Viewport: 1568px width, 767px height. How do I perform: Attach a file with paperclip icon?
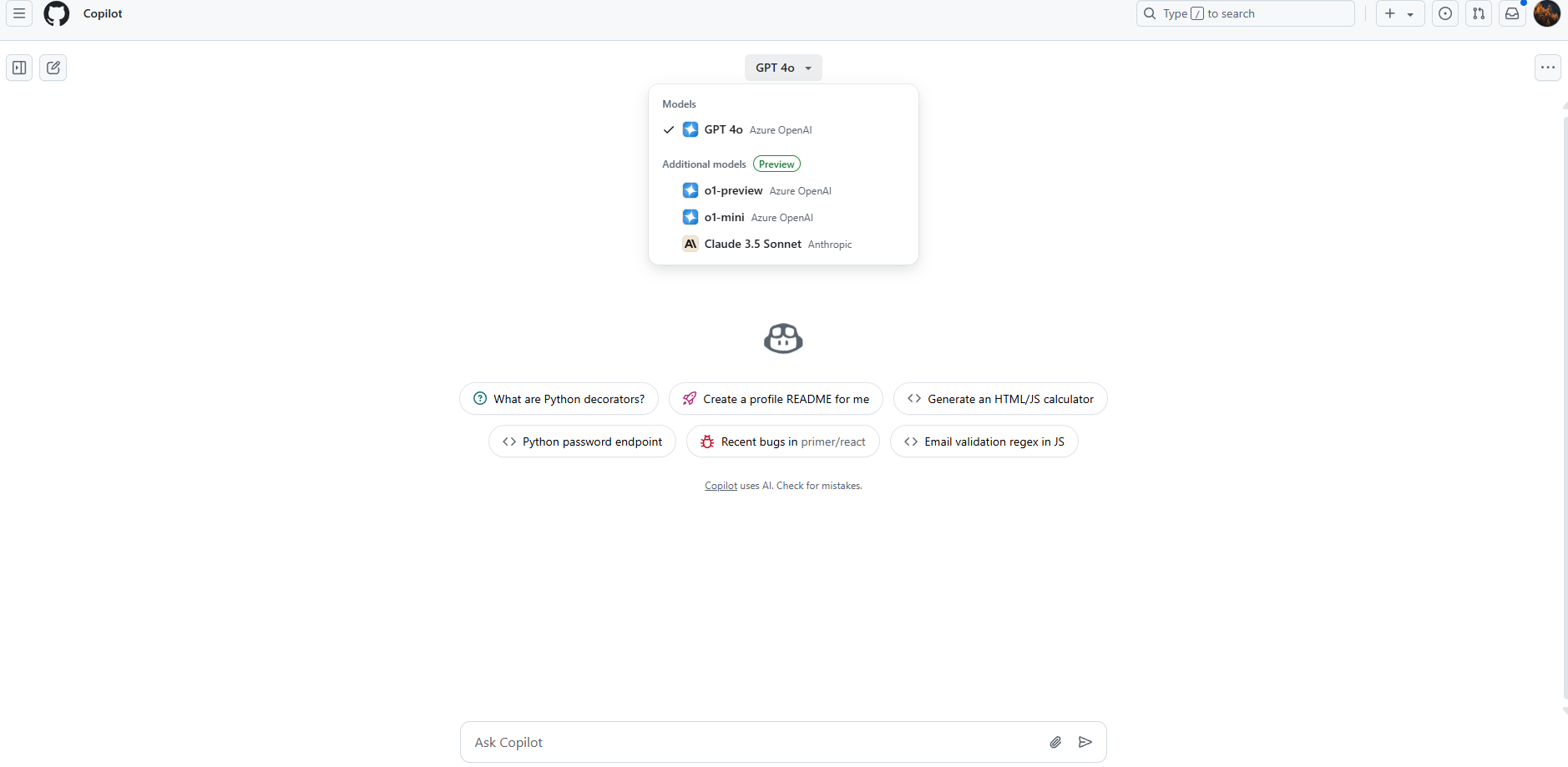click(1055, 742)
